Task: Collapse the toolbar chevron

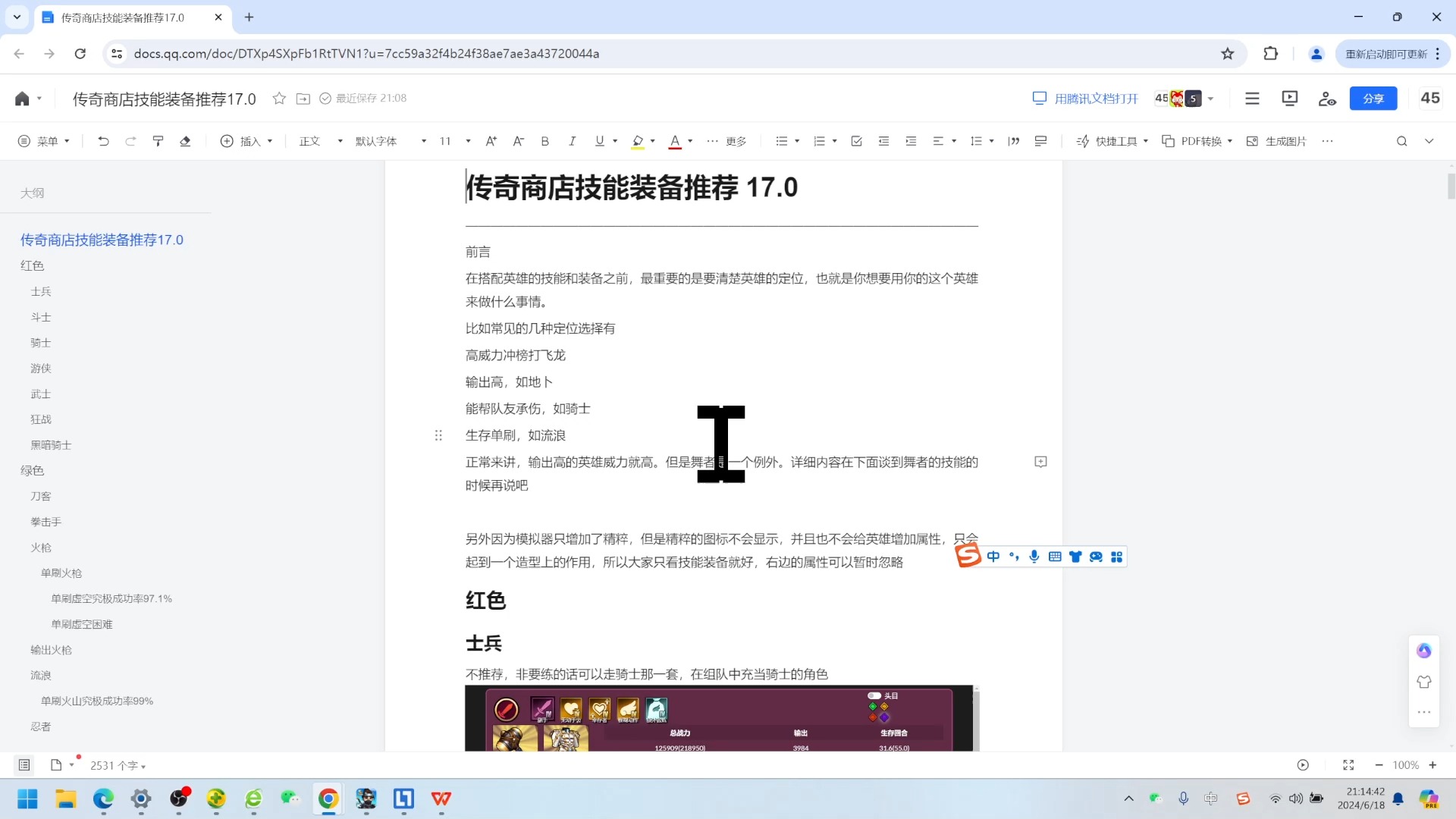Action: click(1429, 141)
